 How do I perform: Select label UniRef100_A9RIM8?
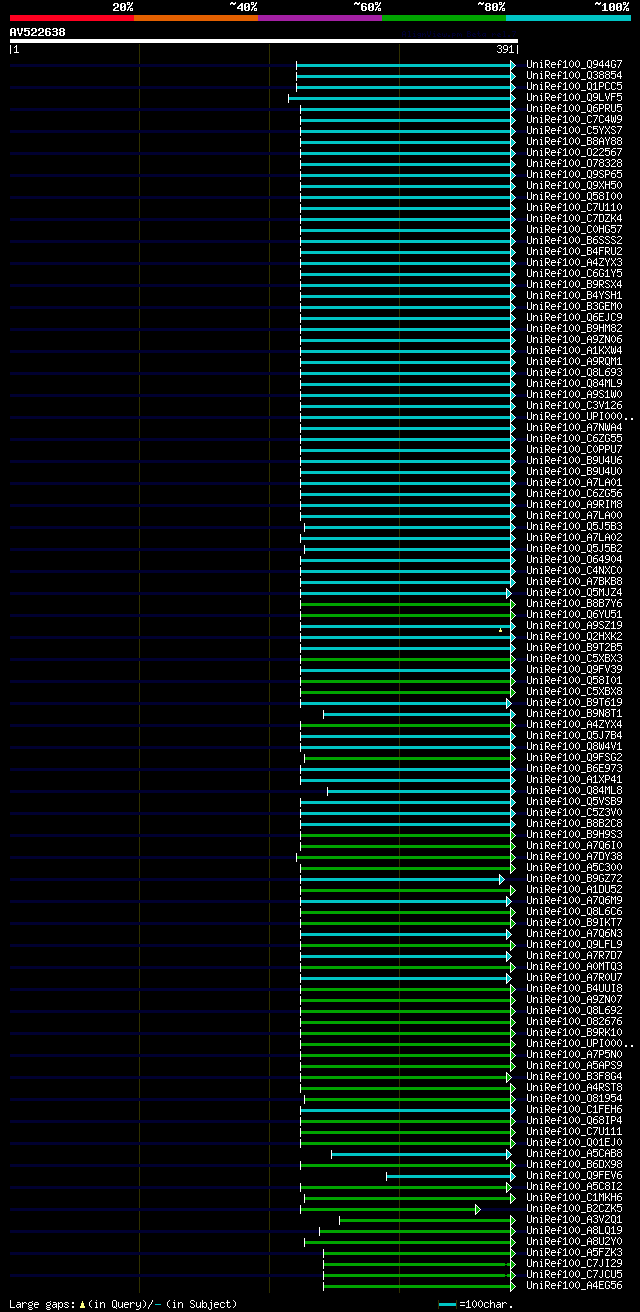(x=574, y=504)
